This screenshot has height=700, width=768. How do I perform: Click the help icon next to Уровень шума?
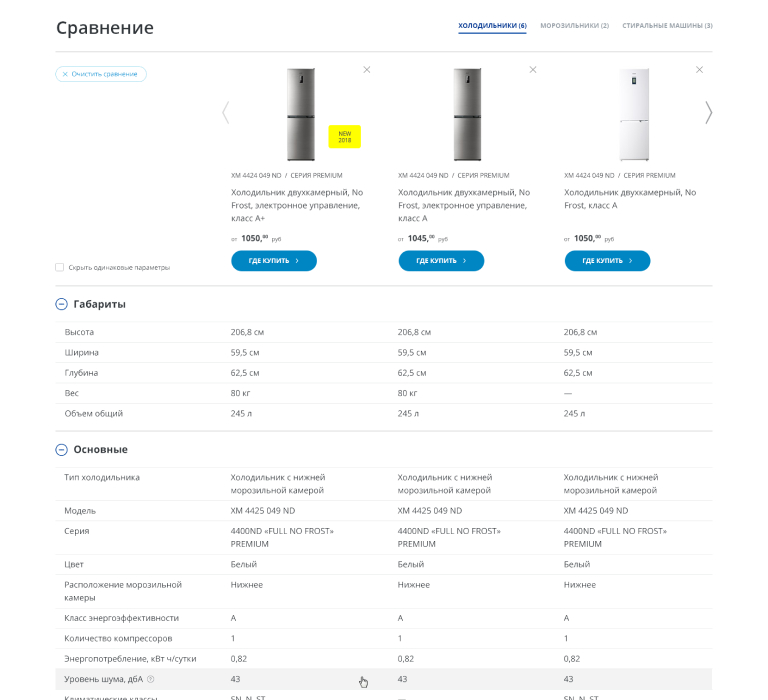point(151,680)
